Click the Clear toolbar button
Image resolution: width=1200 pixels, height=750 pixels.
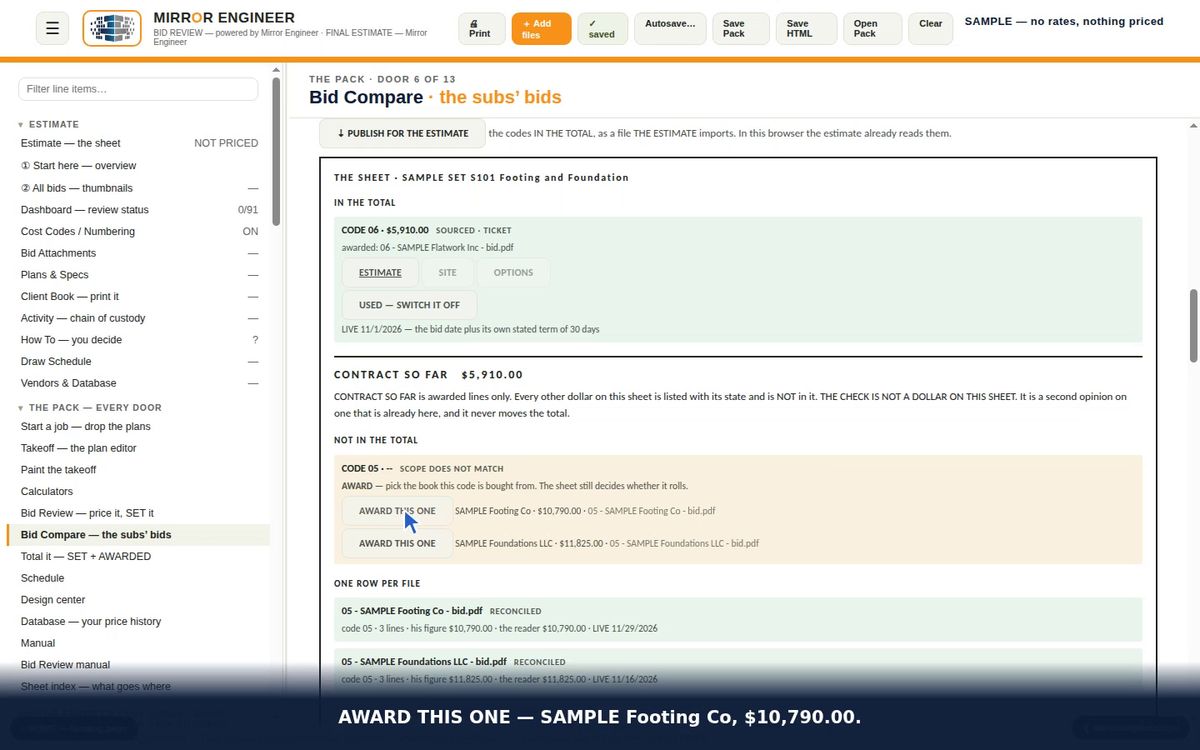(x=931, y=29)
